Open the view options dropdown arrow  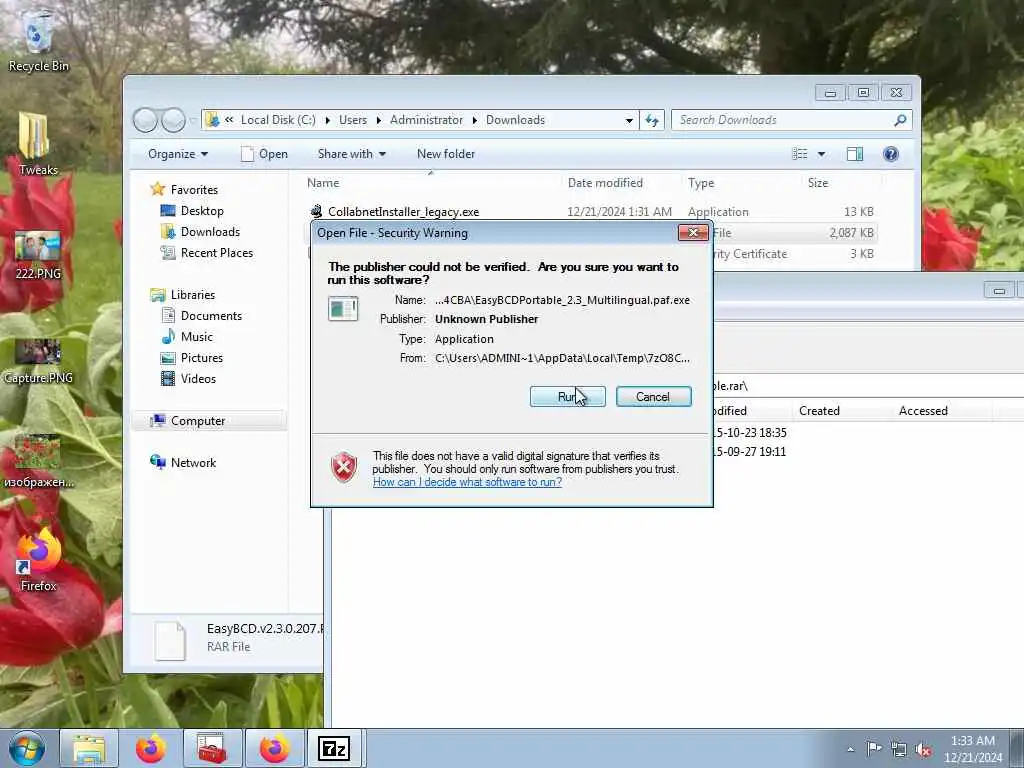tap(822, 154)
